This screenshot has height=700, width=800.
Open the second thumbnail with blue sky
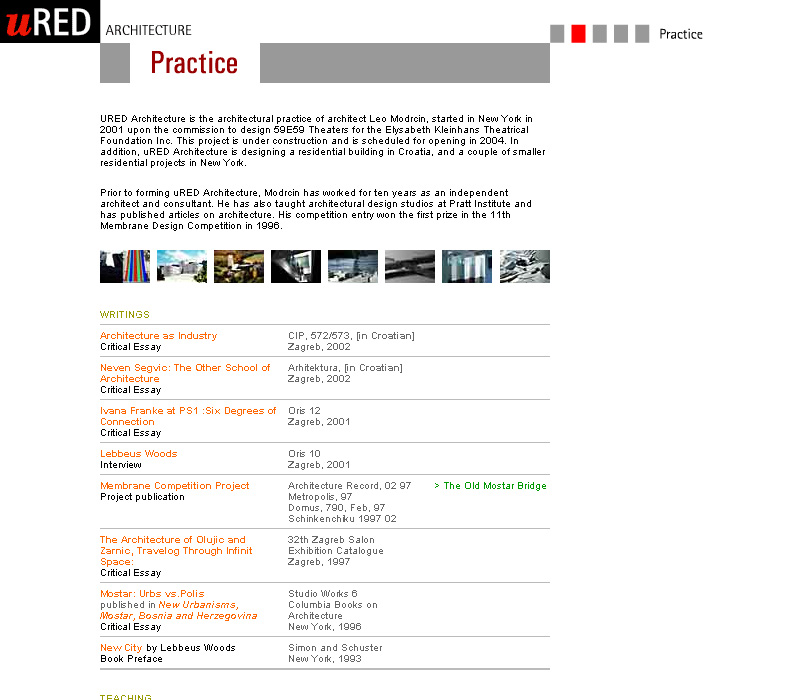(182, 267)
